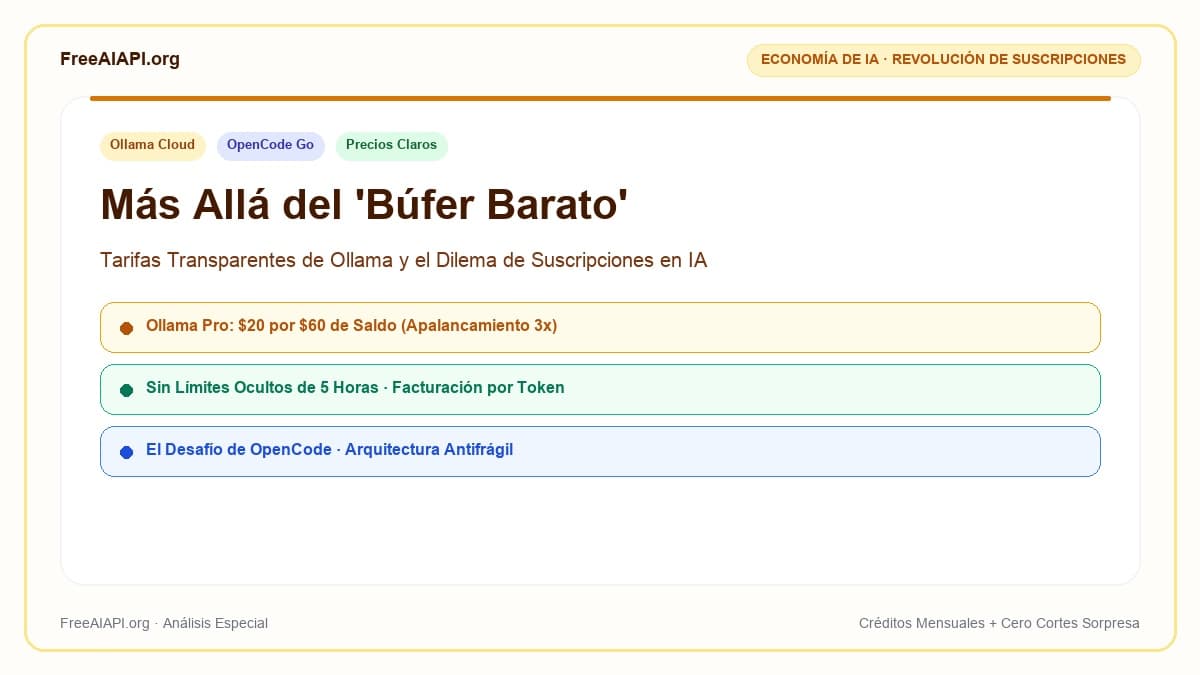Select the OpenCode Go tag

(270, 145)
